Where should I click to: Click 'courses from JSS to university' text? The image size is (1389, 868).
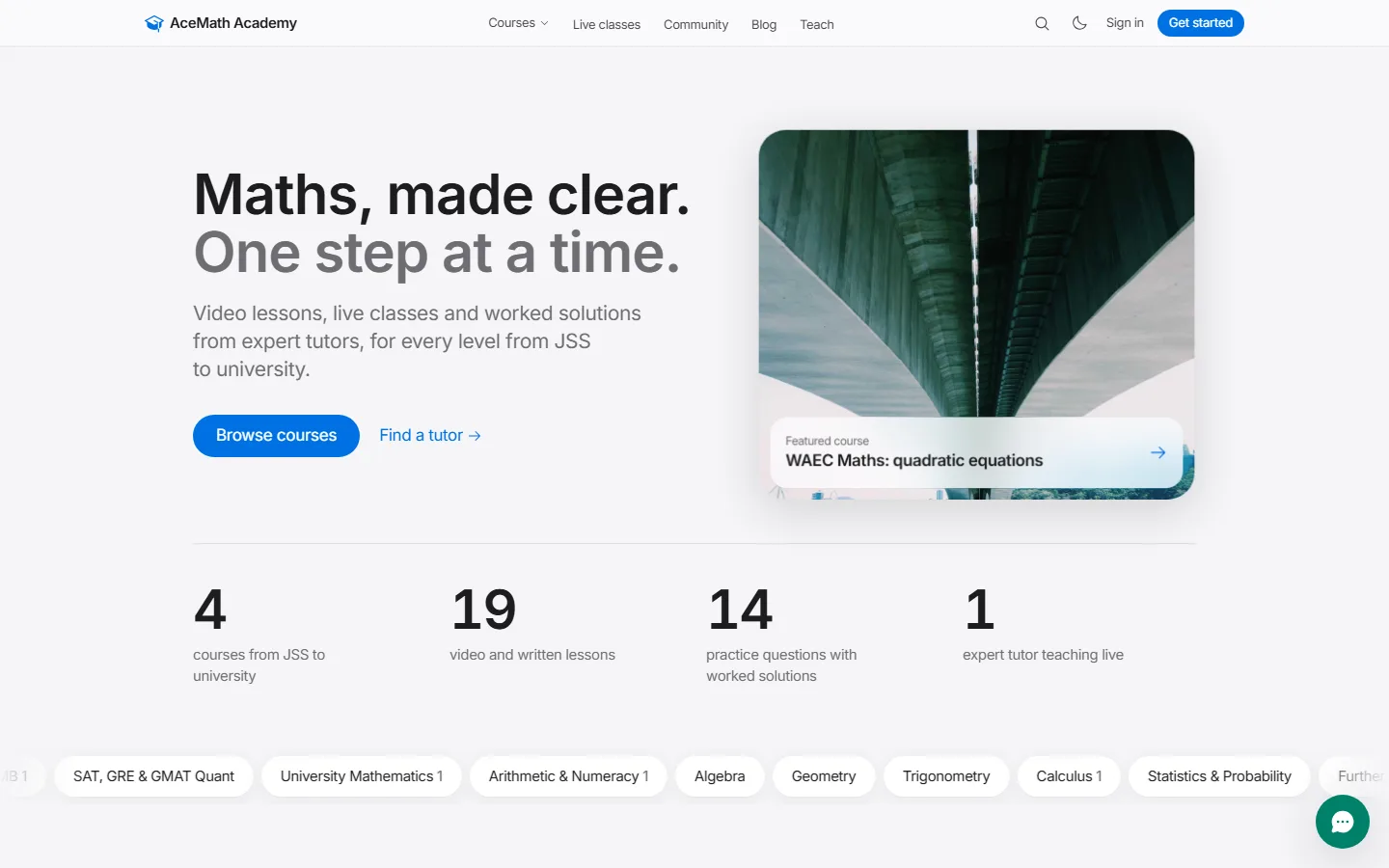click(x=259, y=665)
